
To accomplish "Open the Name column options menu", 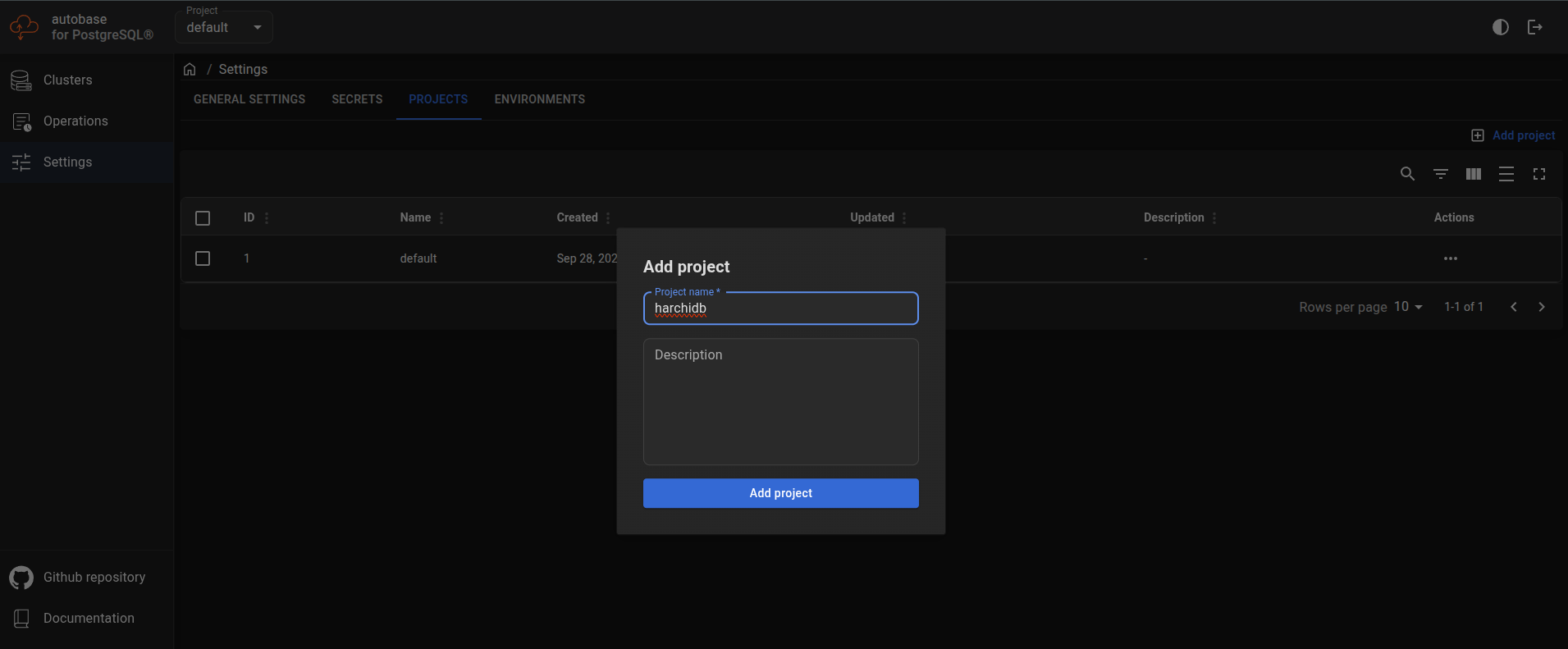I will (x=441, y=218).
